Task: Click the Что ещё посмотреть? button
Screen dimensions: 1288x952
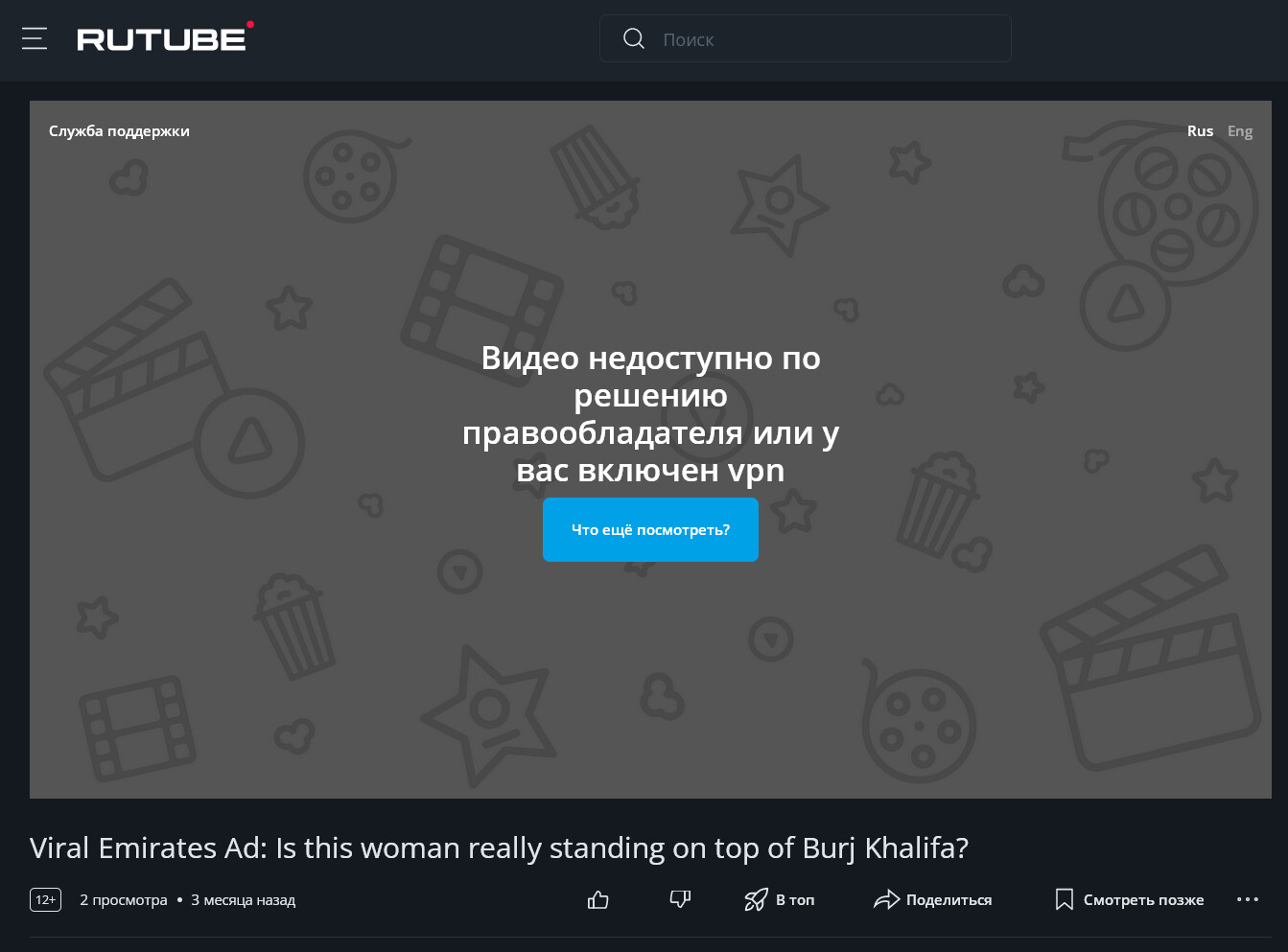Action: click(650, 529)
